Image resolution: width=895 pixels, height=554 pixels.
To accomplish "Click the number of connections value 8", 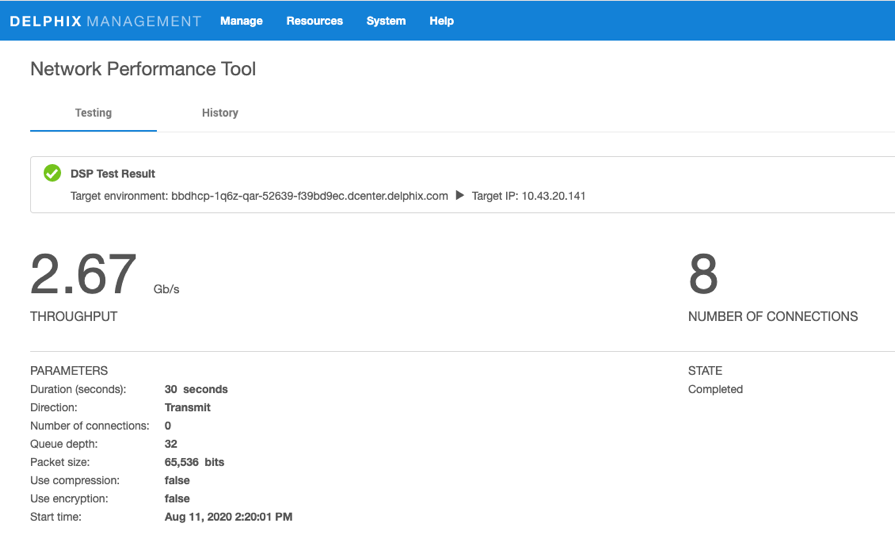I will tap(703, 275).
